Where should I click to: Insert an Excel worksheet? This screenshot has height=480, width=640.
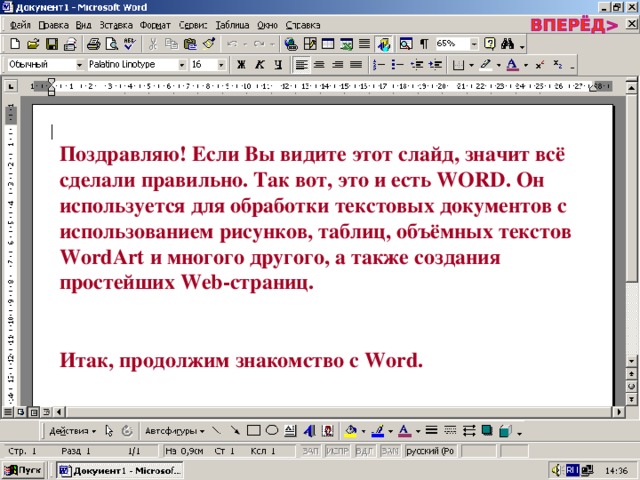coord(347,44)
